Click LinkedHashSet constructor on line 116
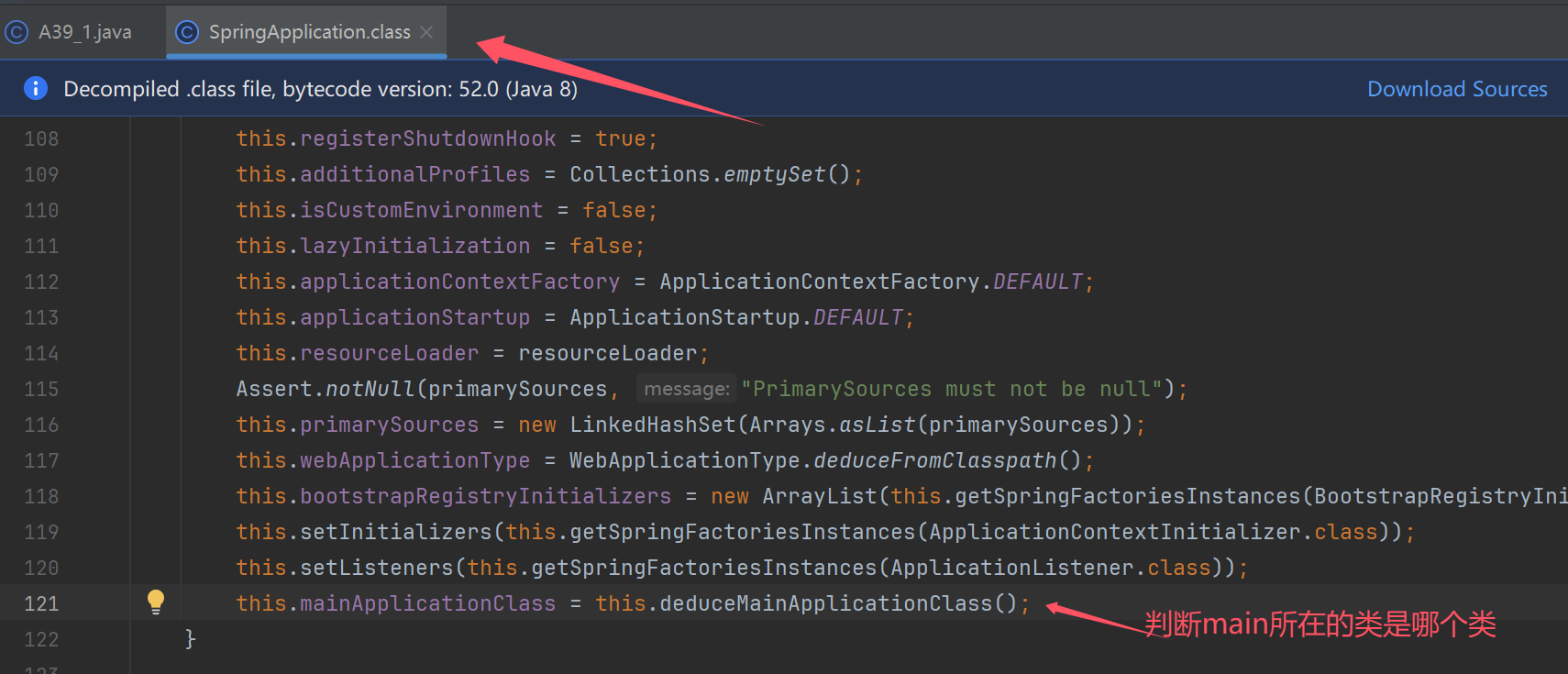The height and width of the screenshot is (674, 1568). tap(653, 425)
